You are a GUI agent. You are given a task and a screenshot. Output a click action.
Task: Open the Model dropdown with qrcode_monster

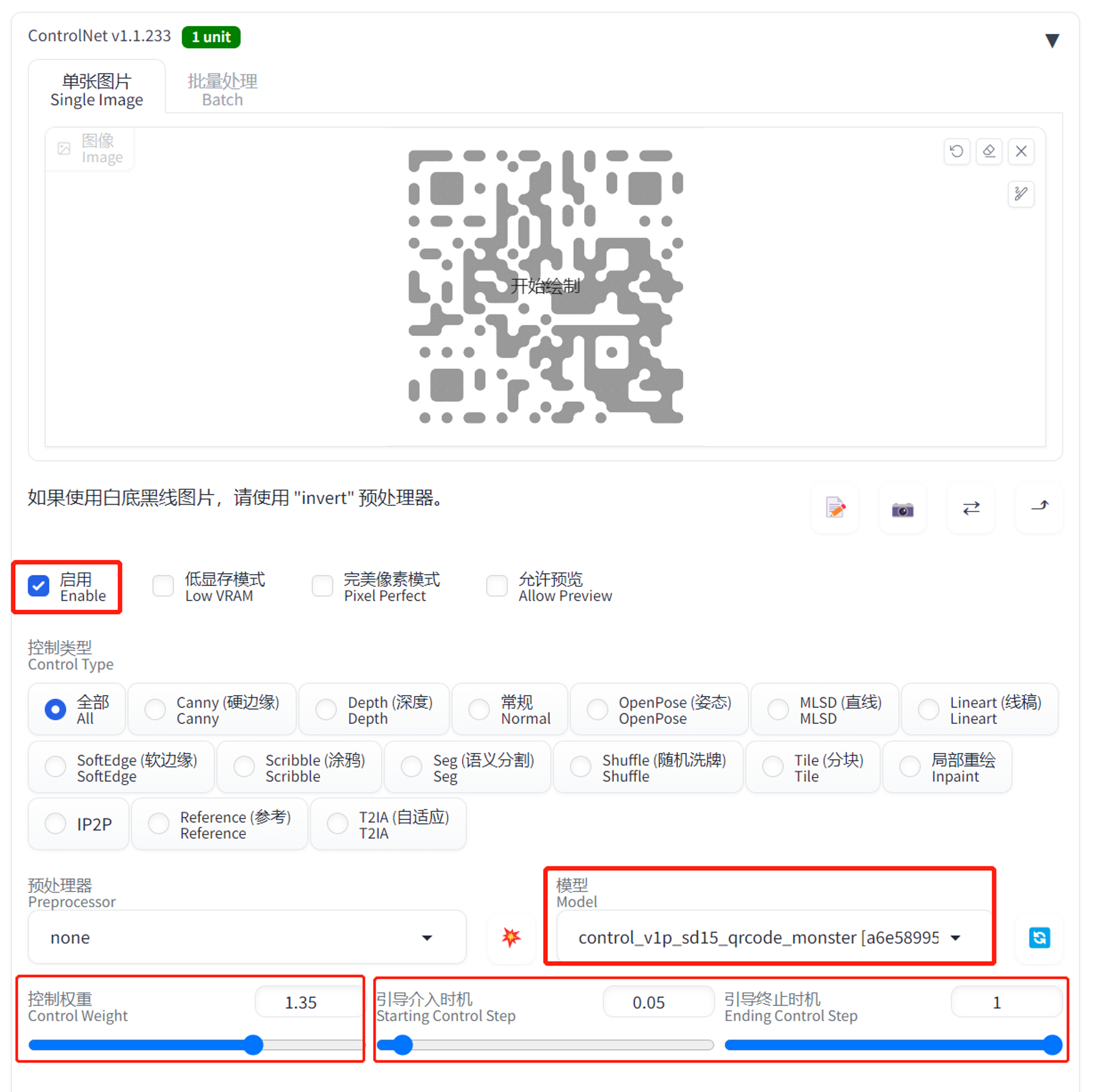click(x=773, y=937)
